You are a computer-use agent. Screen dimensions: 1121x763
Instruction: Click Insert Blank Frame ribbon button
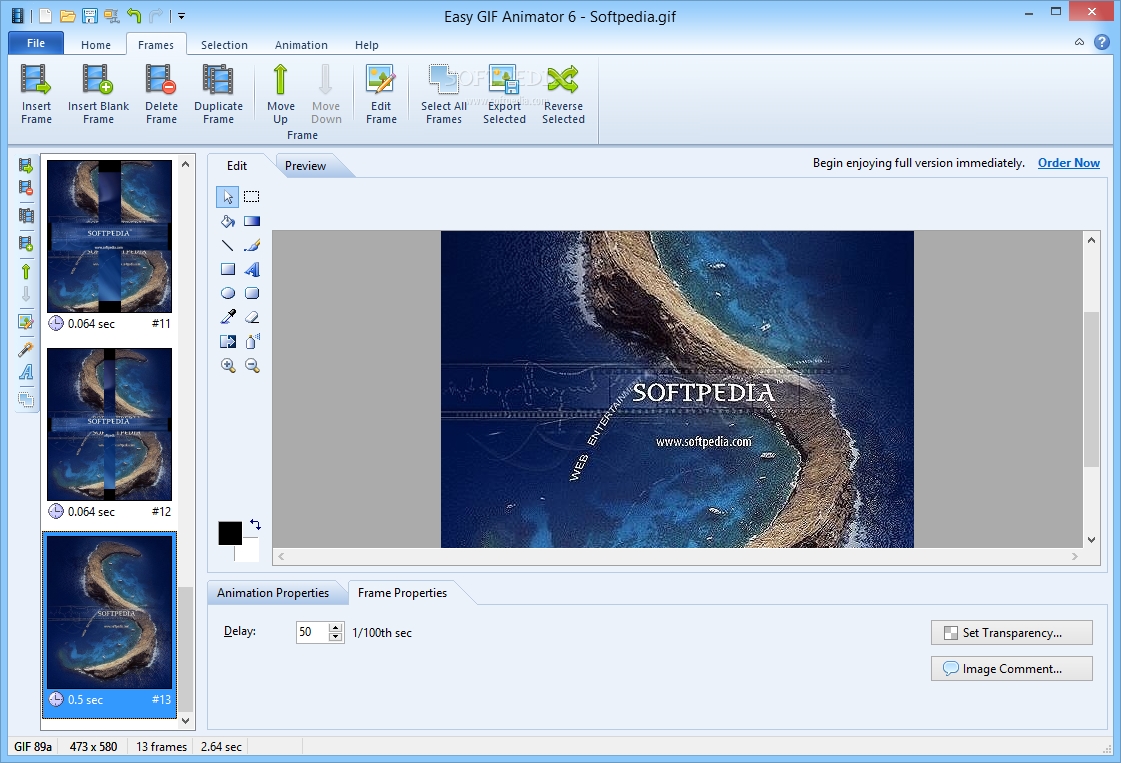[98, 94]
